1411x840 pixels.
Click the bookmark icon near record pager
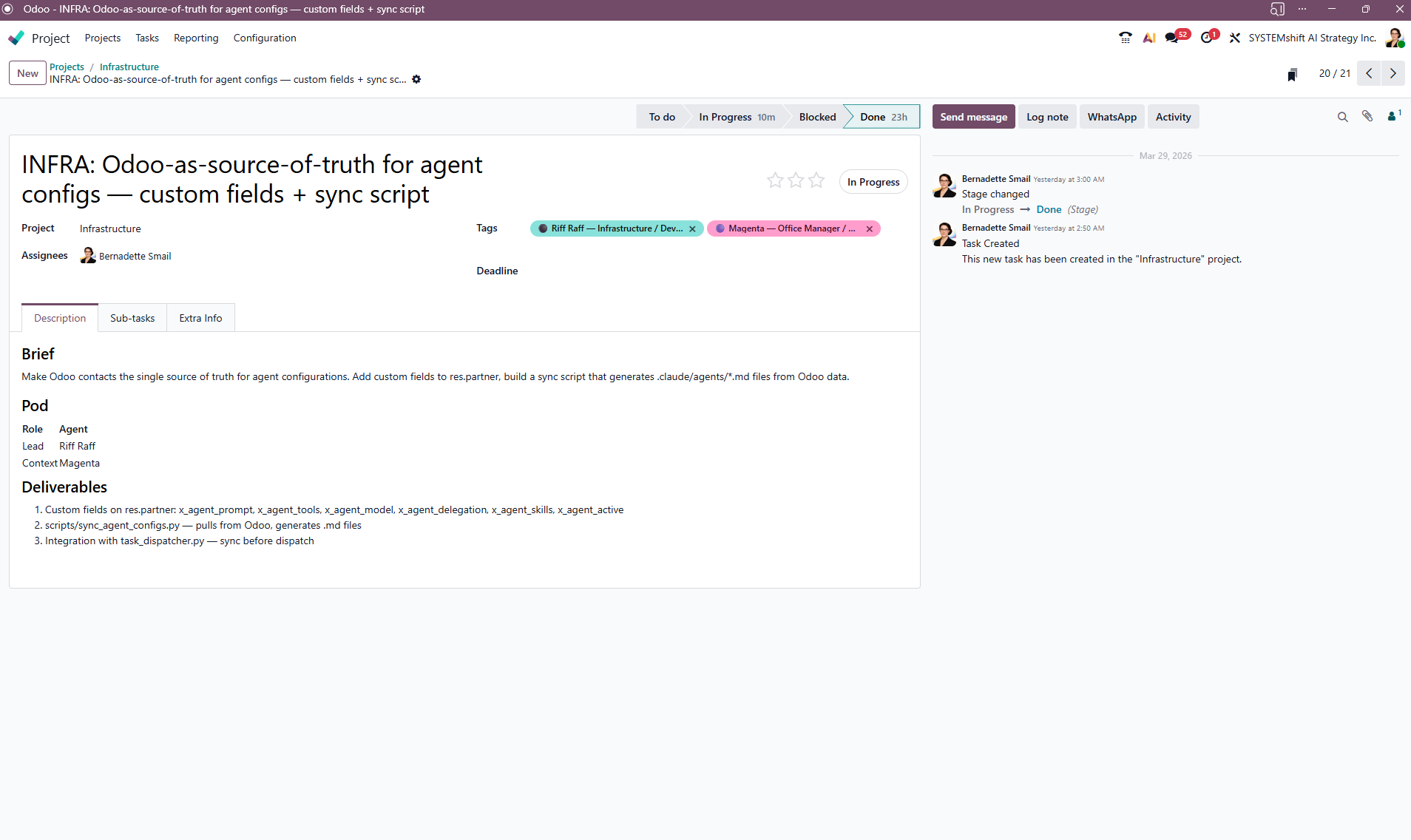click(x=1292, y=74)
